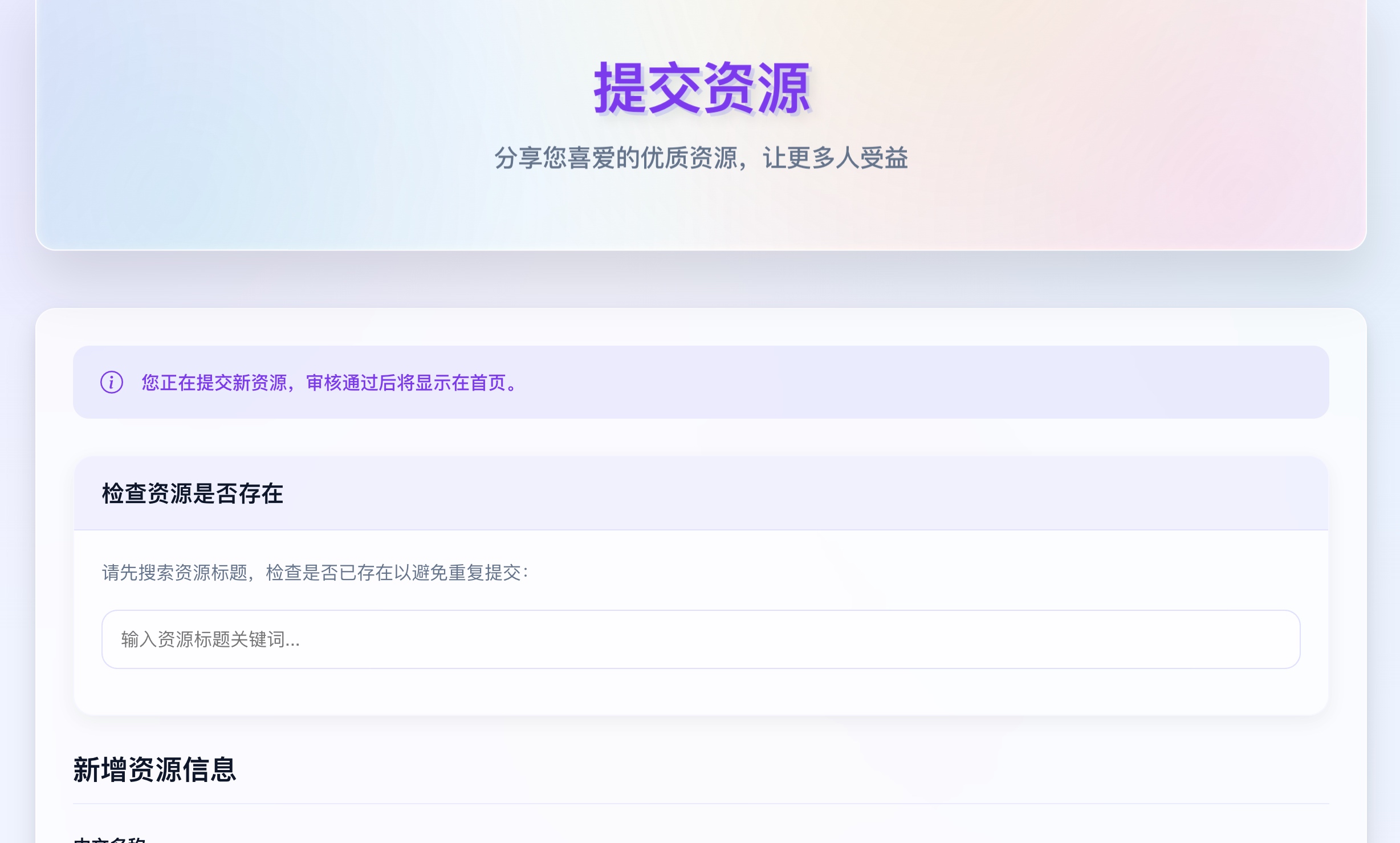Click the notice text 您正在提交新资源
Screen dimensions: 1400x843
point(214,383)
